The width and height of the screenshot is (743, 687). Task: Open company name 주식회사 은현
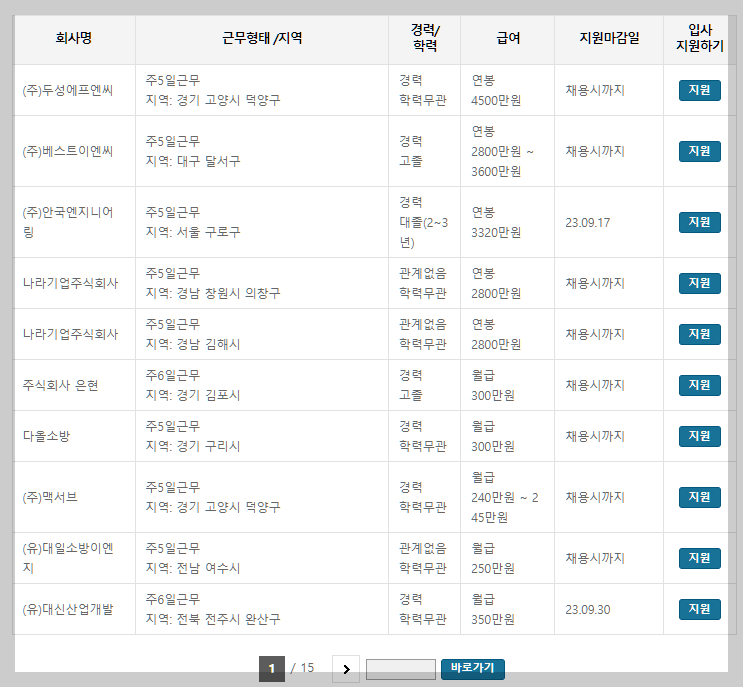click(x=60, y=385)
